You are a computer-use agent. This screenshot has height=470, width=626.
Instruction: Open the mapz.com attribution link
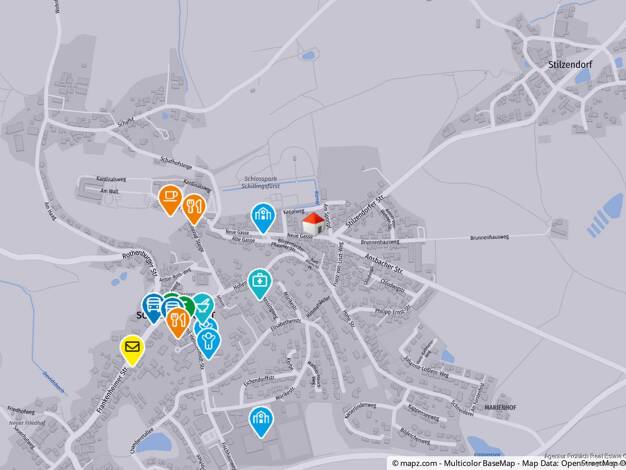[414, 463]
